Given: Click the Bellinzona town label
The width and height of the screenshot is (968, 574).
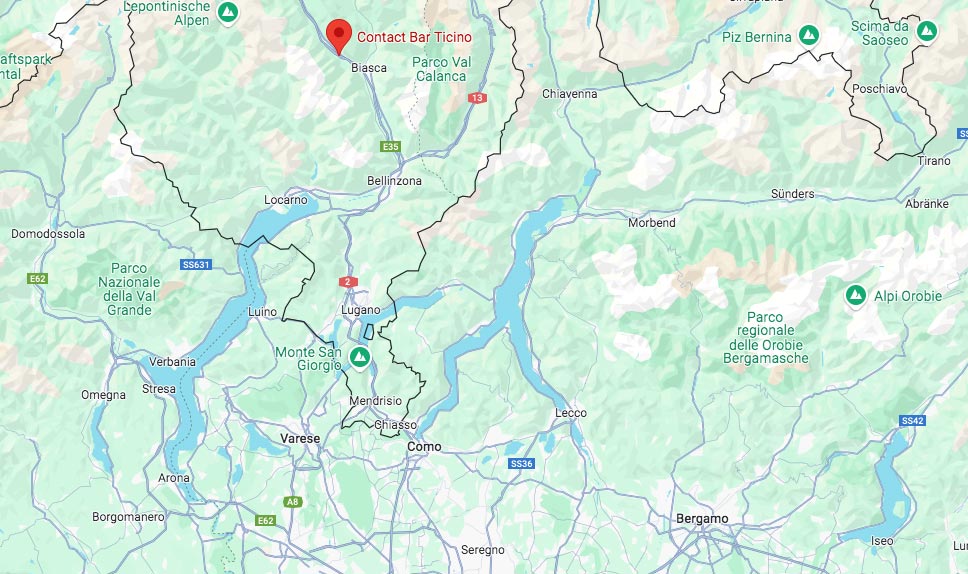Looking at the screenshot, I should click(x=394, y=181).
